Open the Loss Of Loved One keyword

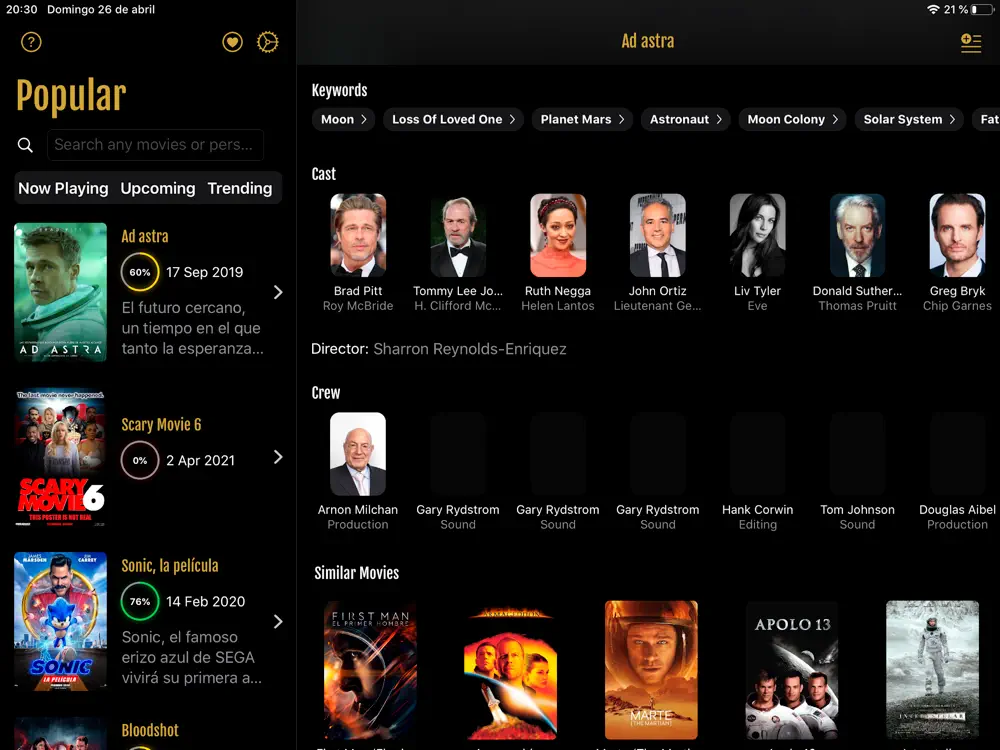coord(453,119)
